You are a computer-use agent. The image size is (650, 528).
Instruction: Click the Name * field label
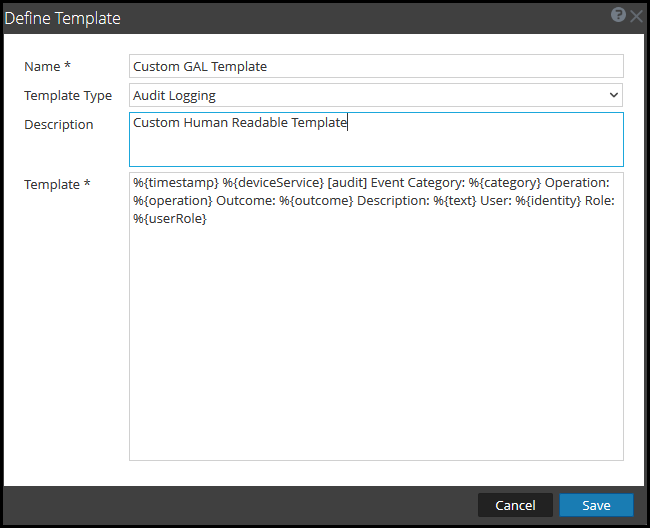tap(48, 66)
